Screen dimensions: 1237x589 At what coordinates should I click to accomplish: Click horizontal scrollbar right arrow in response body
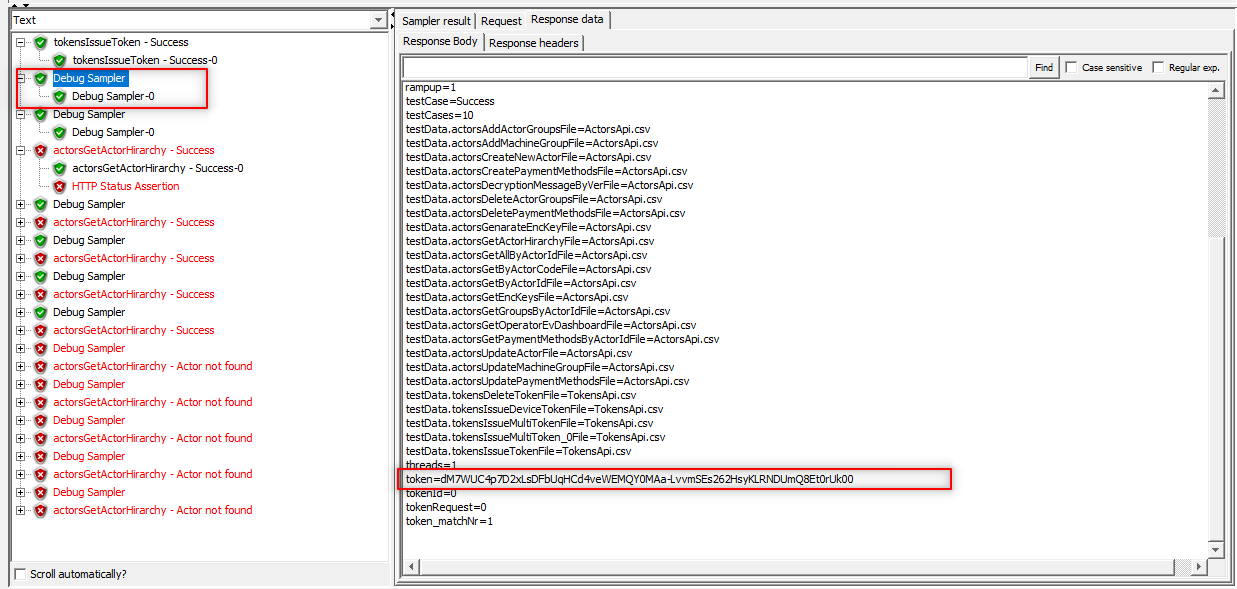click(x=1198, y=567)
